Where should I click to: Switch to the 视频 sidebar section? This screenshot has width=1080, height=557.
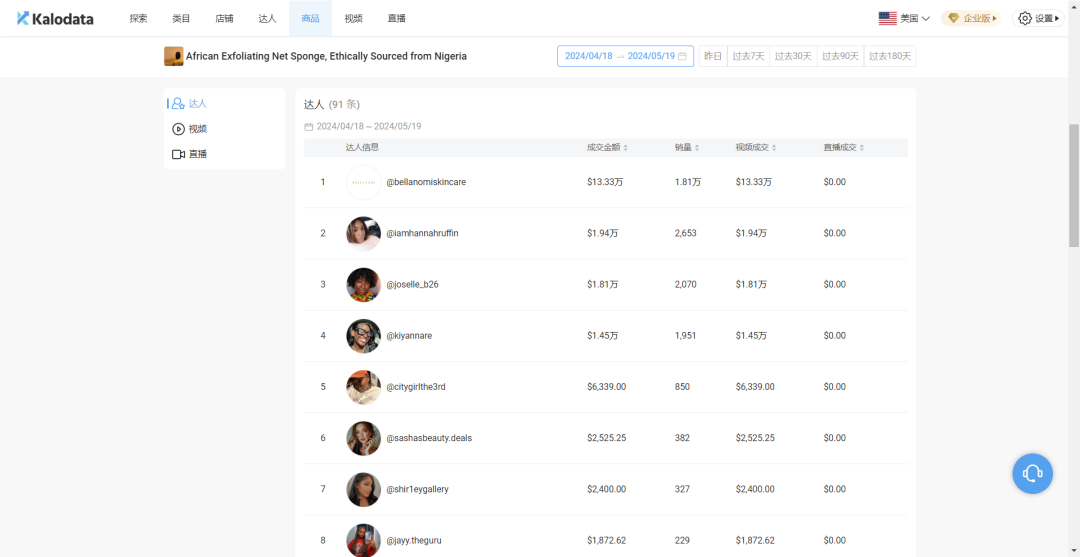(190, 129)
